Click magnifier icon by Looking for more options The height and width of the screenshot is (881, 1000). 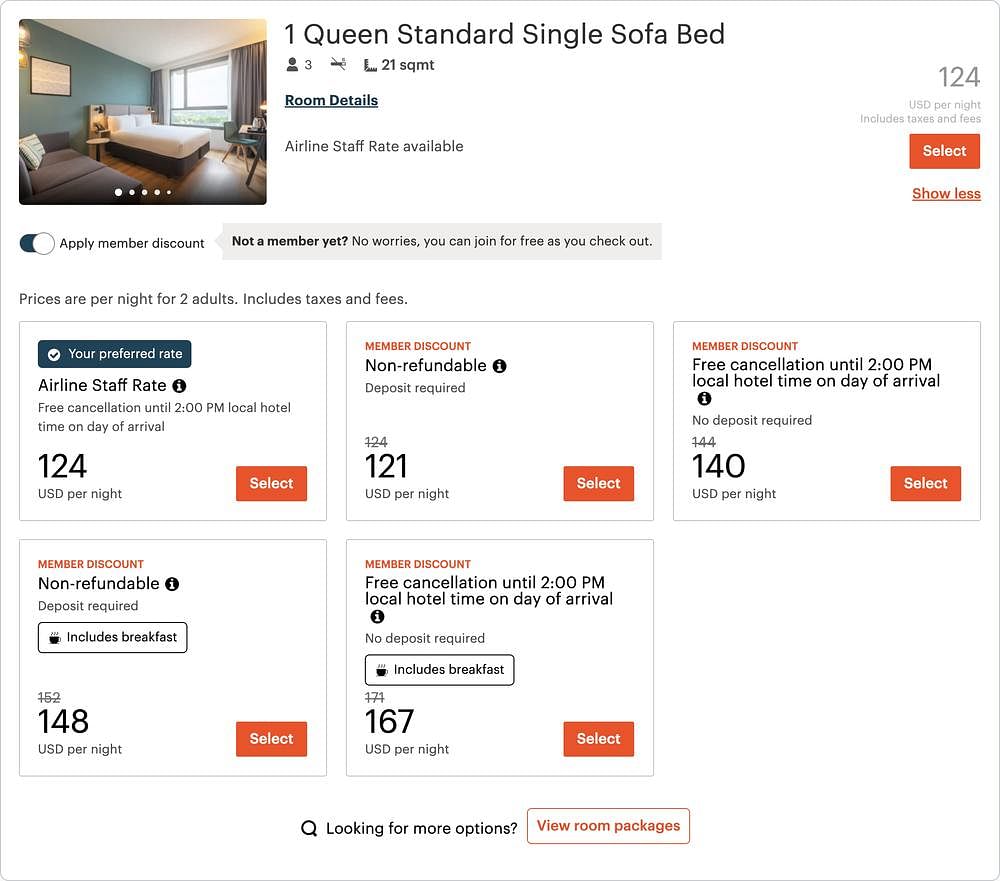coord(309,828)
